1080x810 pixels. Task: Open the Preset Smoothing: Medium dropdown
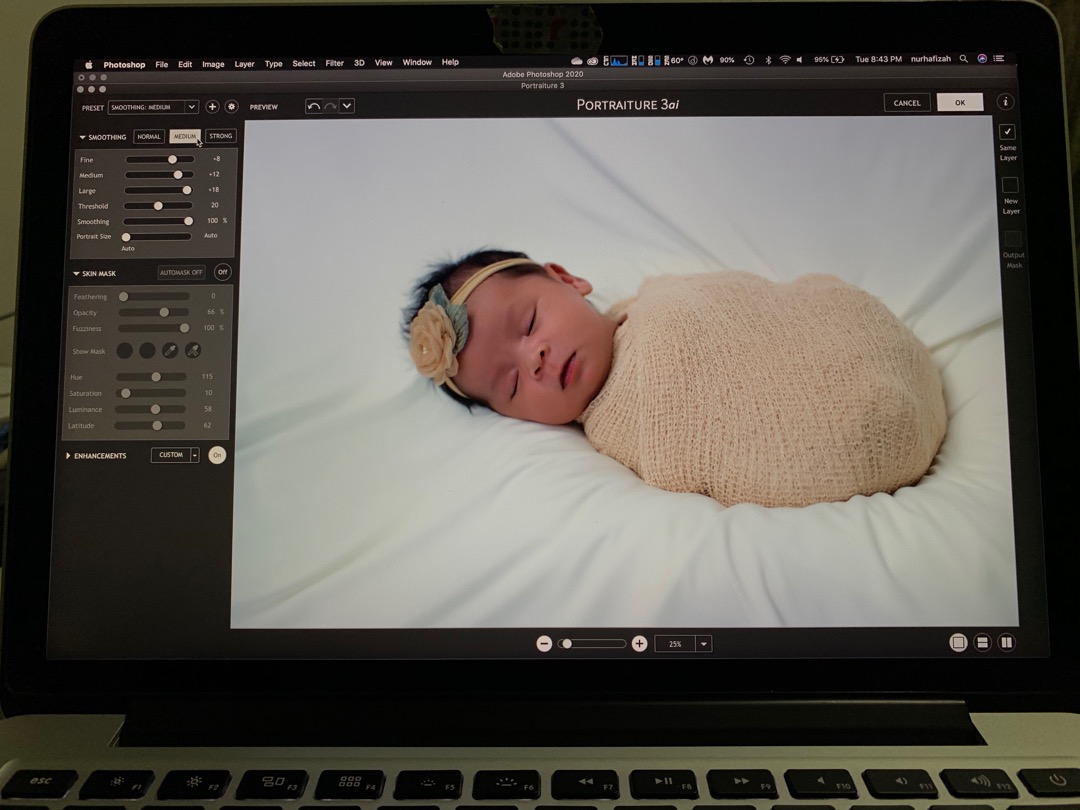click(153, 107)
